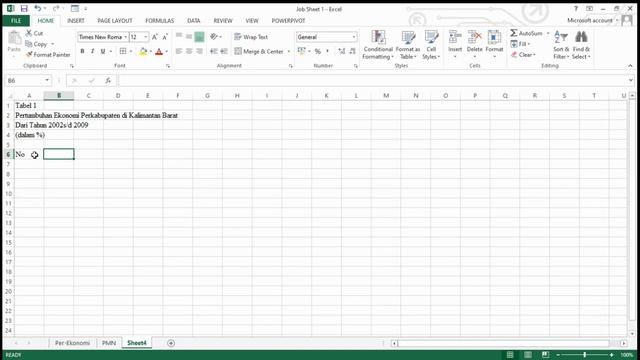Click AutoSum

click(x=527, y=33)
